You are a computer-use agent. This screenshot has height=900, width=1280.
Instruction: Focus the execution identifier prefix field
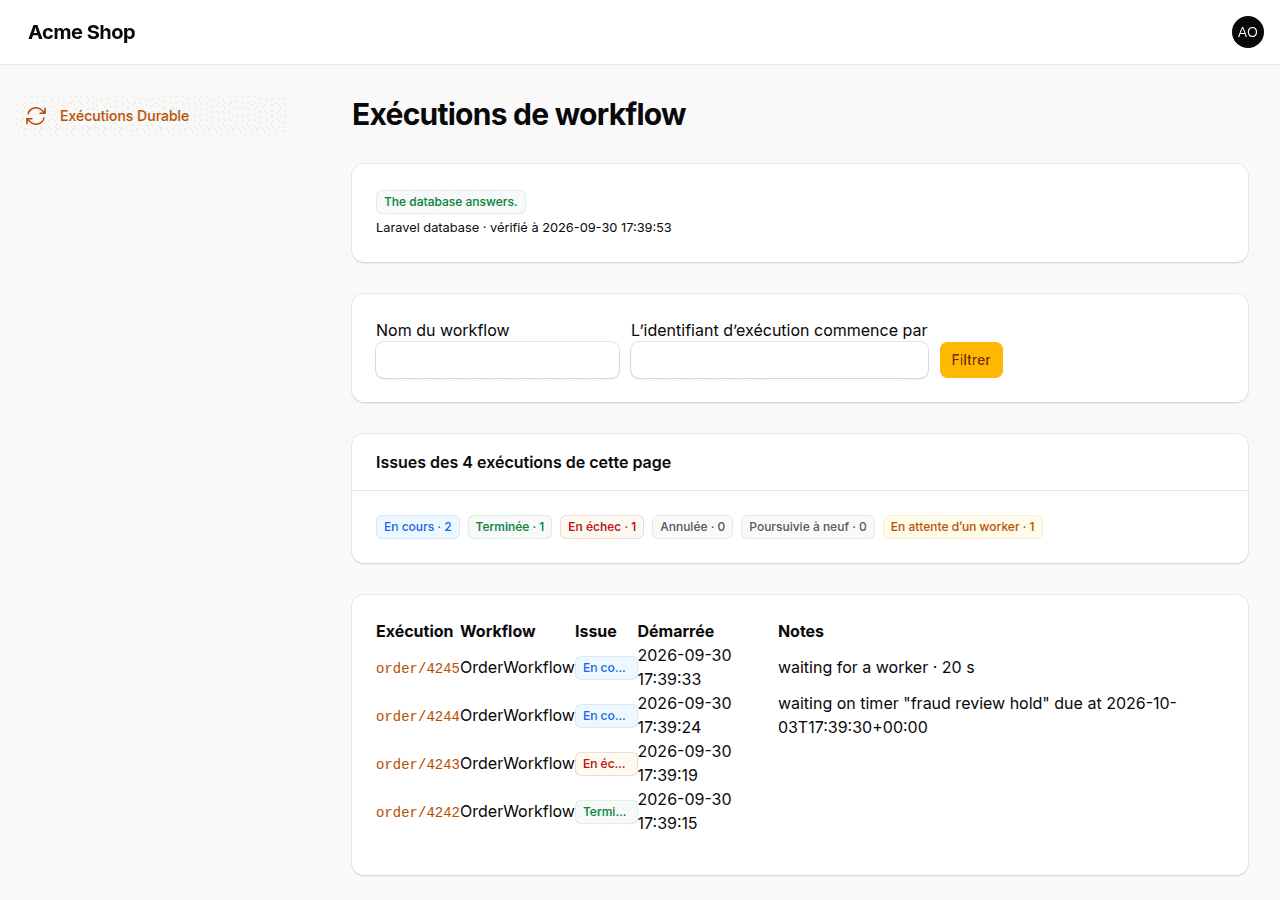(x=779, y=360)
